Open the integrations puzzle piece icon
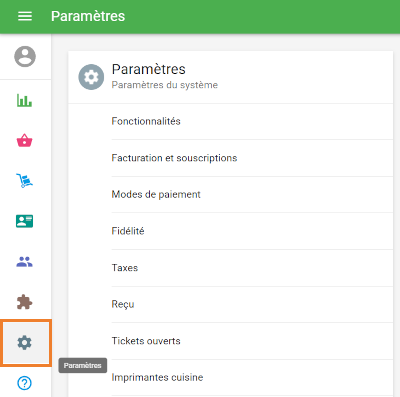400x397 pixels. click(25, 302)
